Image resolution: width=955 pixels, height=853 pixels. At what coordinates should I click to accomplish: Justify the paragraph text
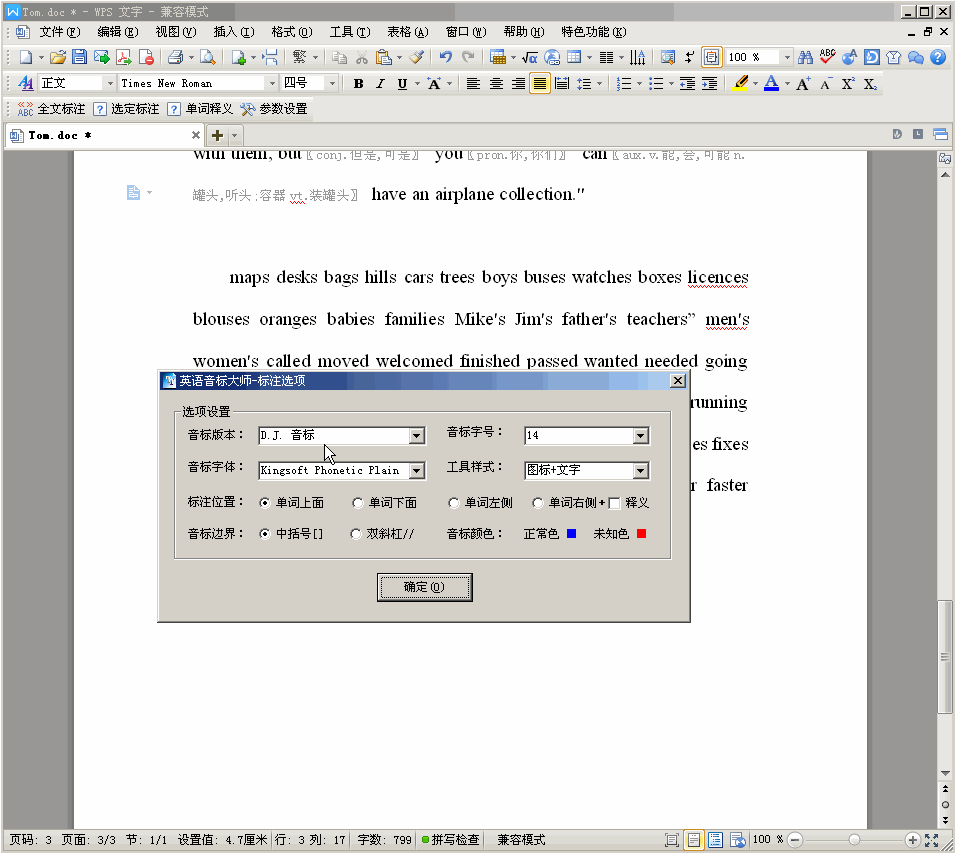540,83
